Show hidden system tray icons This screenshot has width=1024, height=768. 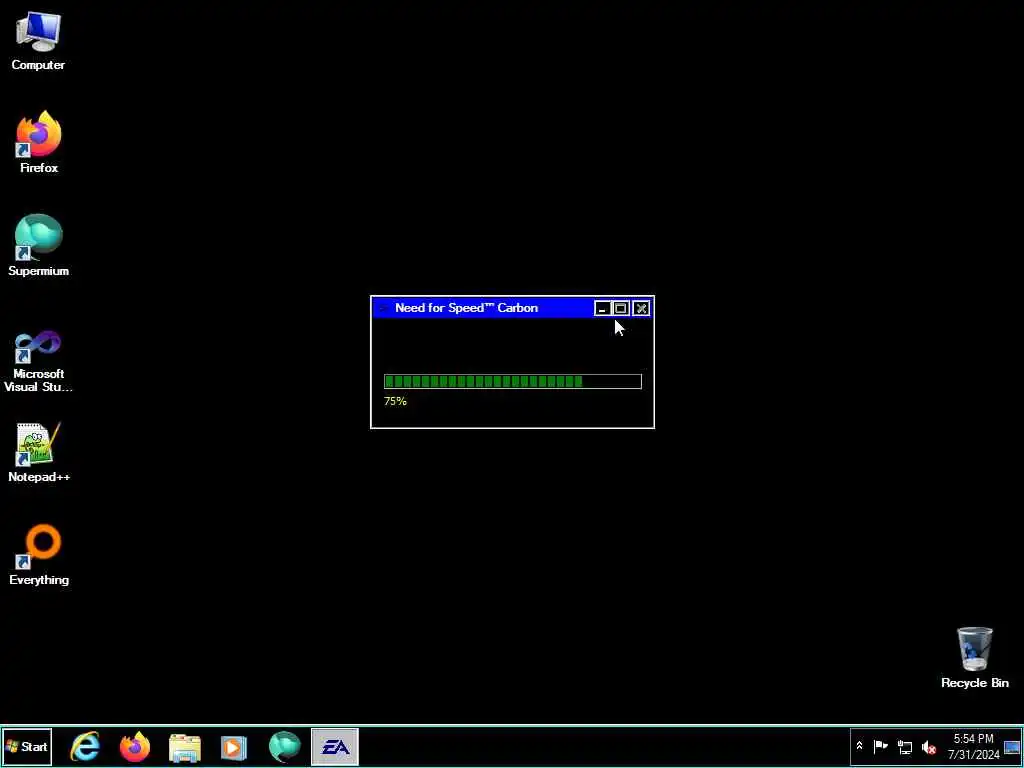[x=859, y=746]
